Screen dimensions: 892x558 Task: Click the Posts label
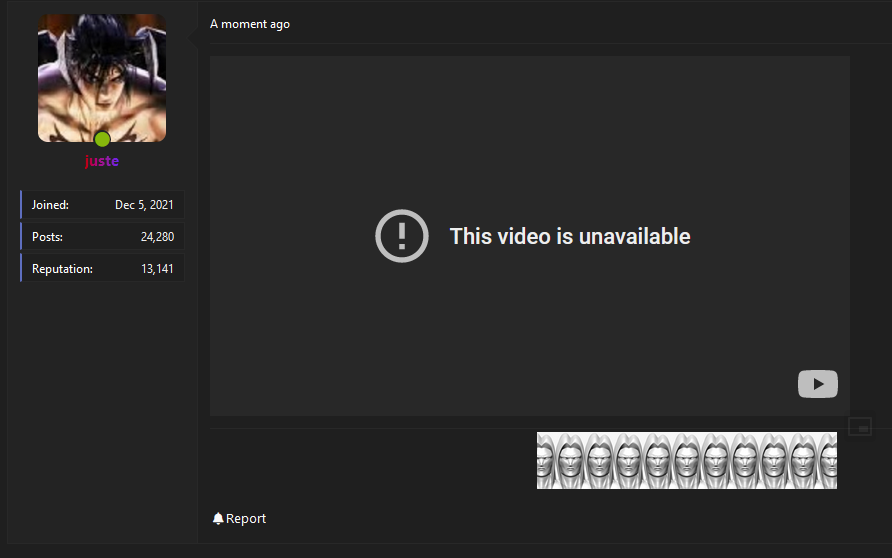(x=47, y=237)
